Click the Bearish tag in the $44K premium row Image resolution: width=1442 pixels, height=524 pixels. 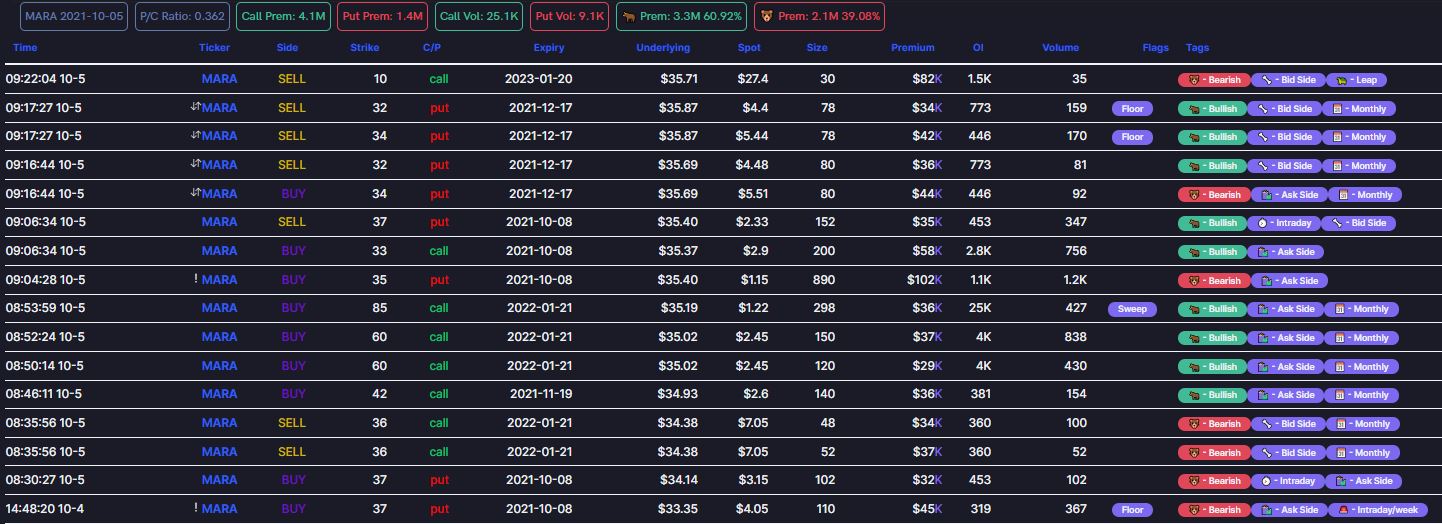(x=1213, y=195)
